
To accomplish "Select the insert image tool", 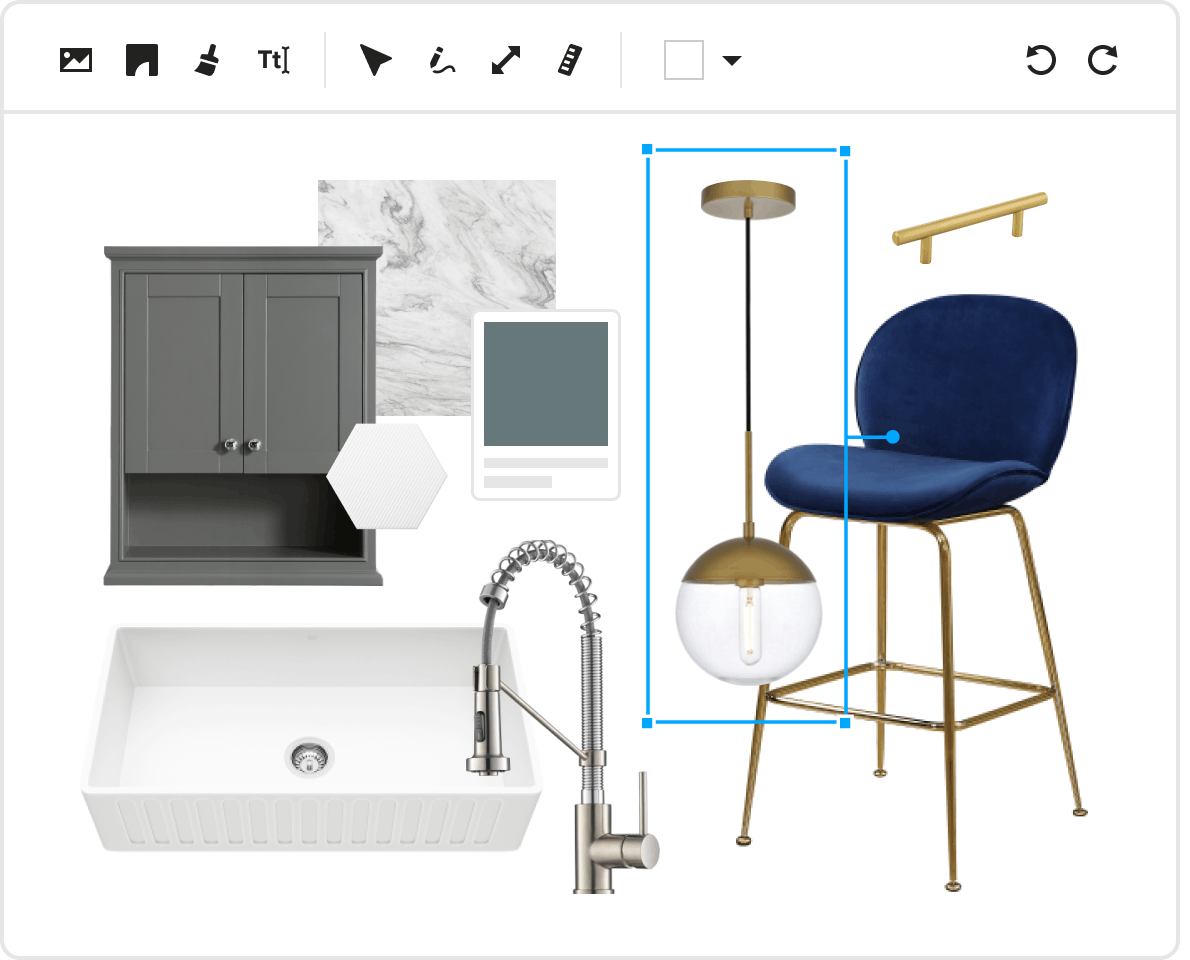I will point(76,60).
